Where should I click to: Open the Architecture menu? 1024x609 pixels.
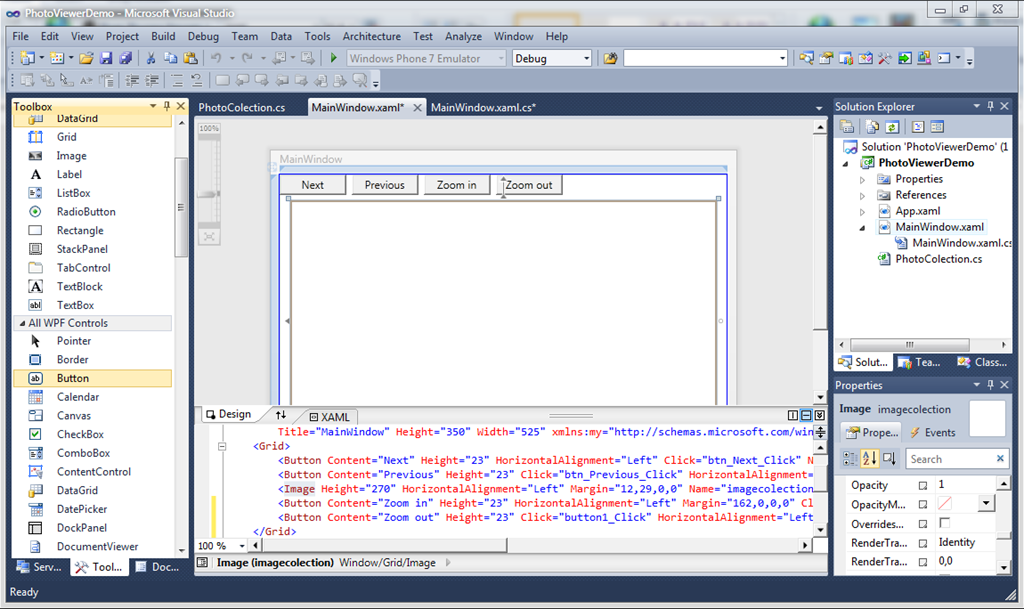pos(371,36)
